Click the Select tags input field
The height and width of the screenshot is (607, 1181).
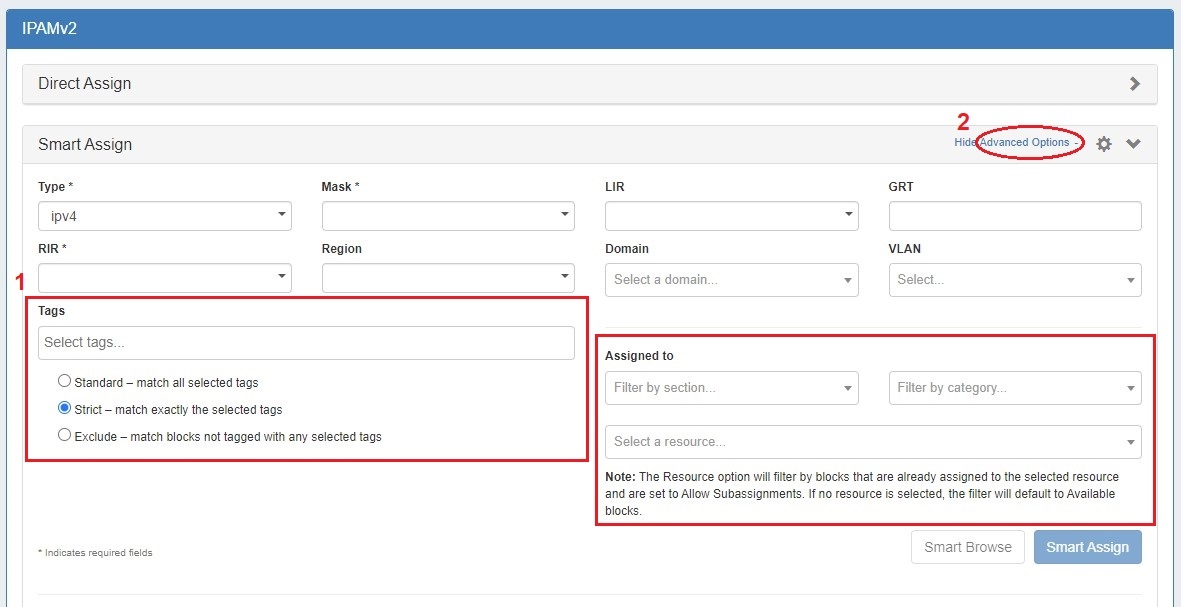point(306,343)
